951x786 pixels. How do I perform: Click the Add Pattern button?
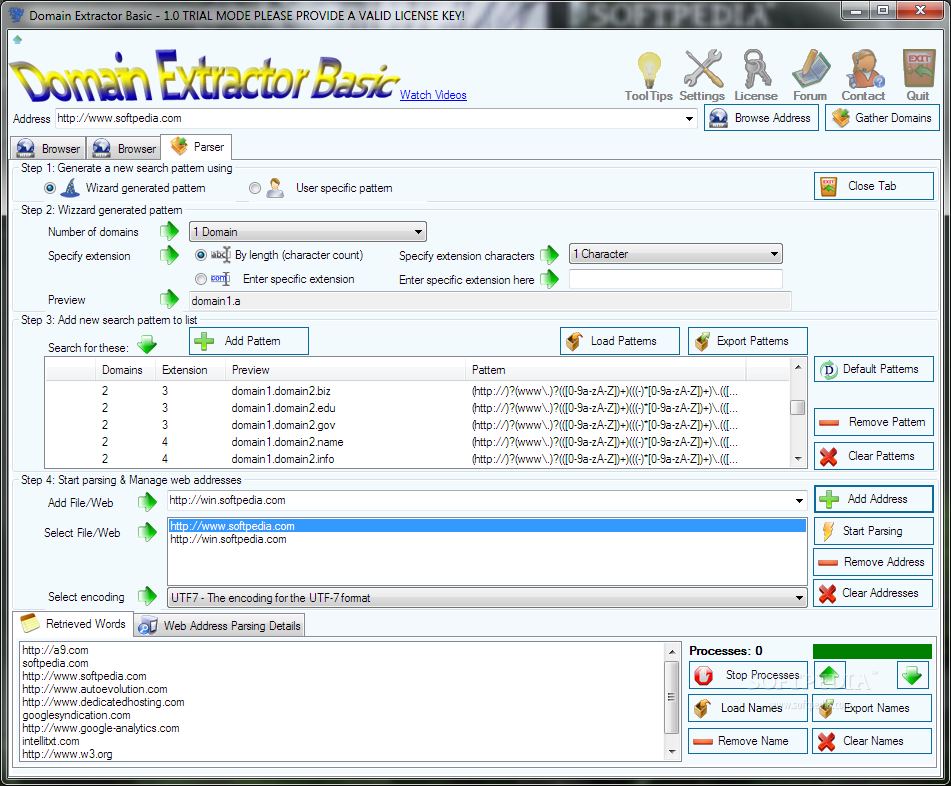(x=249, y=341)
